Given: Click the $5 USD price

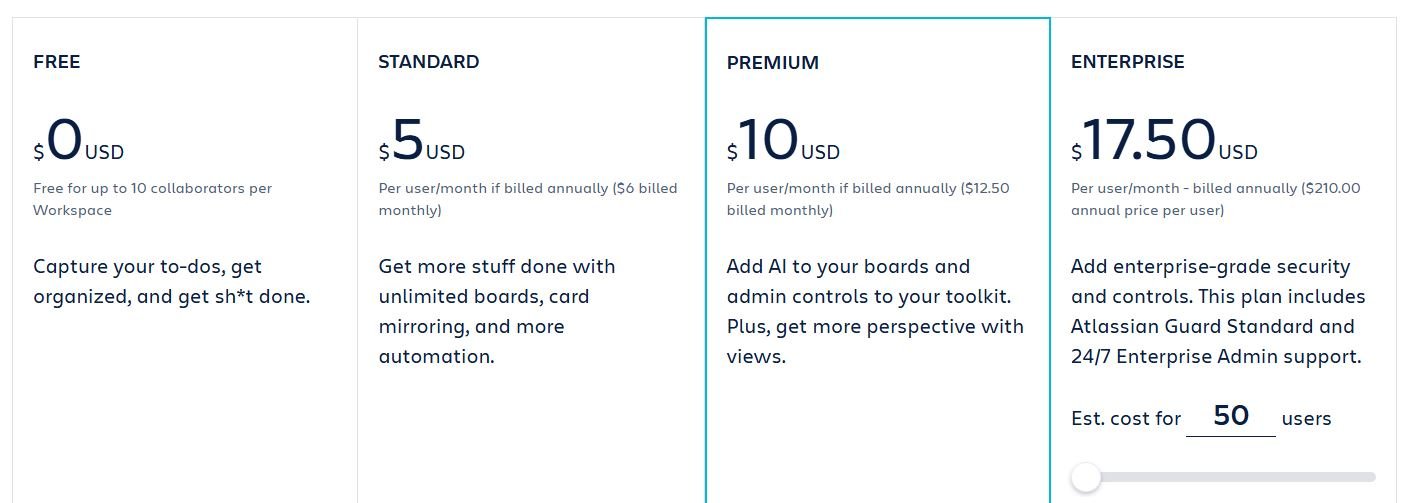Looking at the screenshot, I should (422, 141).
